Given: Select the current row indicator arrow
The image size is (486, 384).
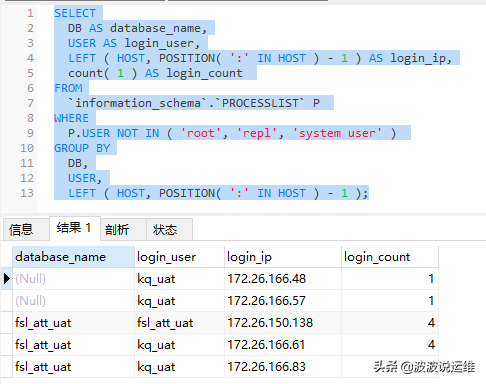Looking at the screenshot, I should pyautogui.click(x=6, y=278).
